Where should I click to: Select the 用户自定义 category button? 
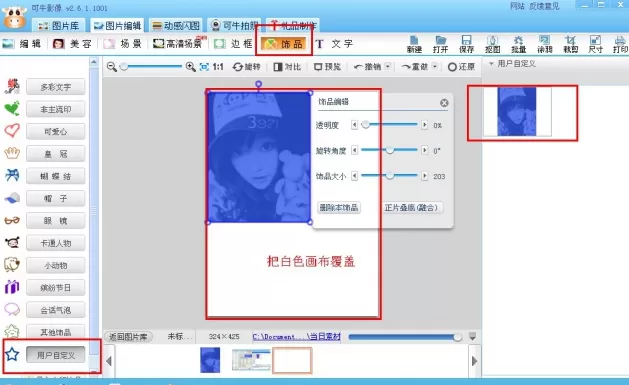click(x=55, y=355)
